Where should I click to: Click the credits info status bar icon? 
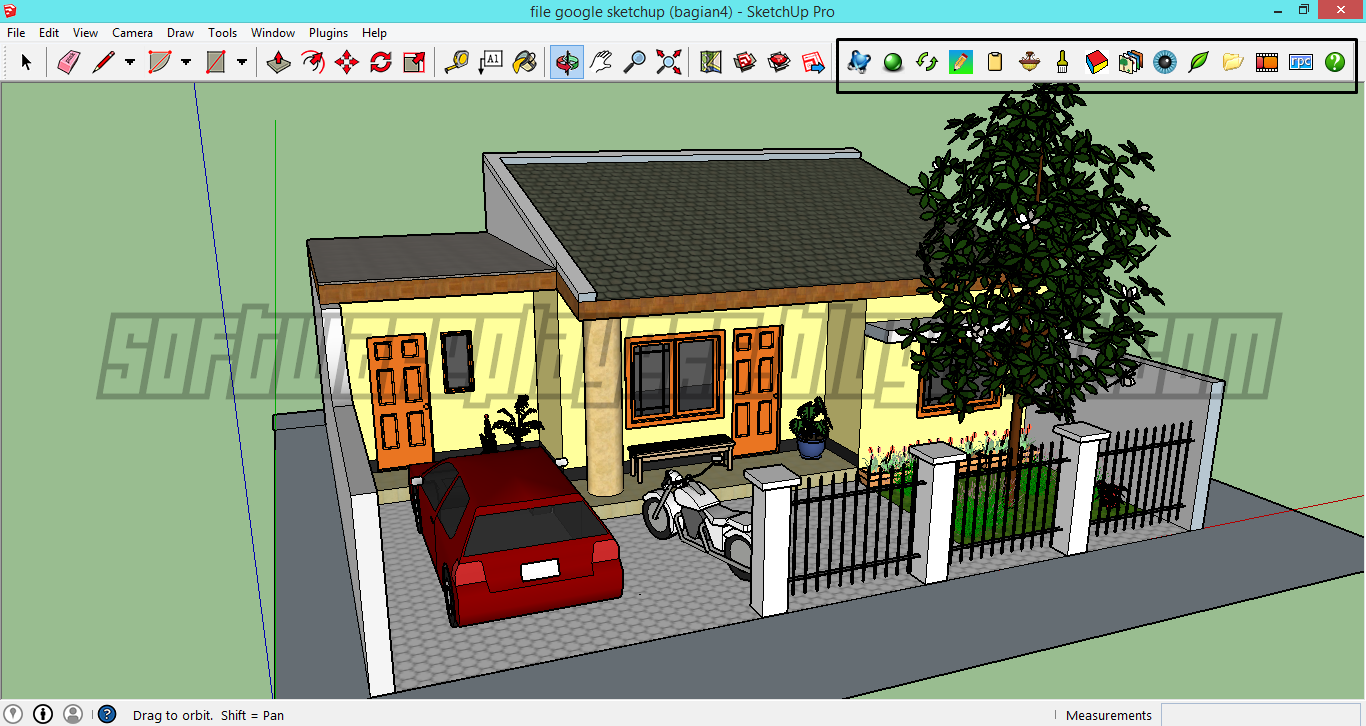[x=43, y=714]
